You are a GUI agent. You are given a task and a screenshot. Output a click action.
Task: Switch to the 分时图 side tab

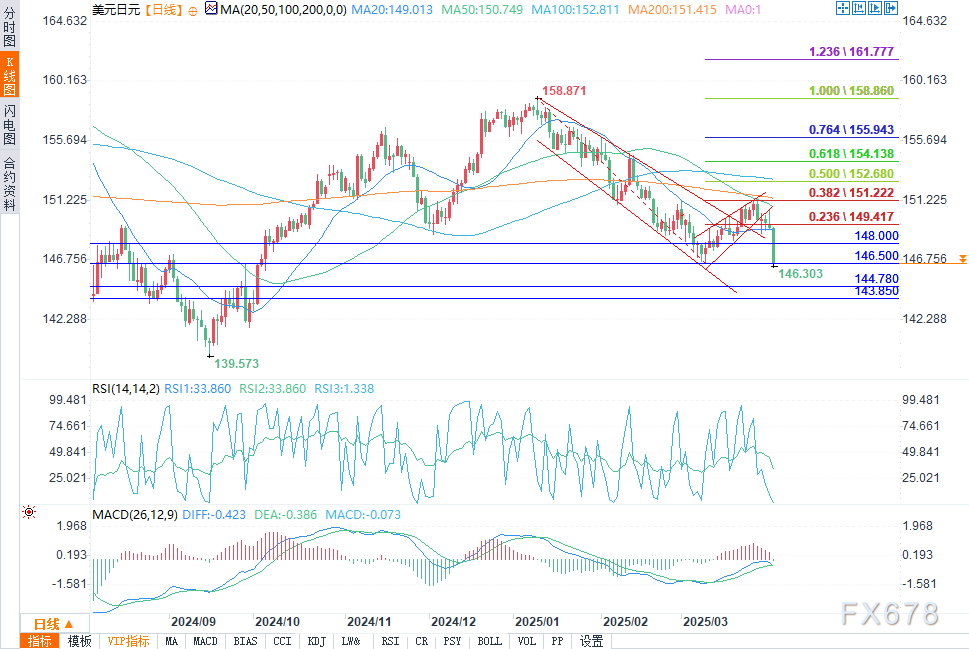tap(9, 29)
